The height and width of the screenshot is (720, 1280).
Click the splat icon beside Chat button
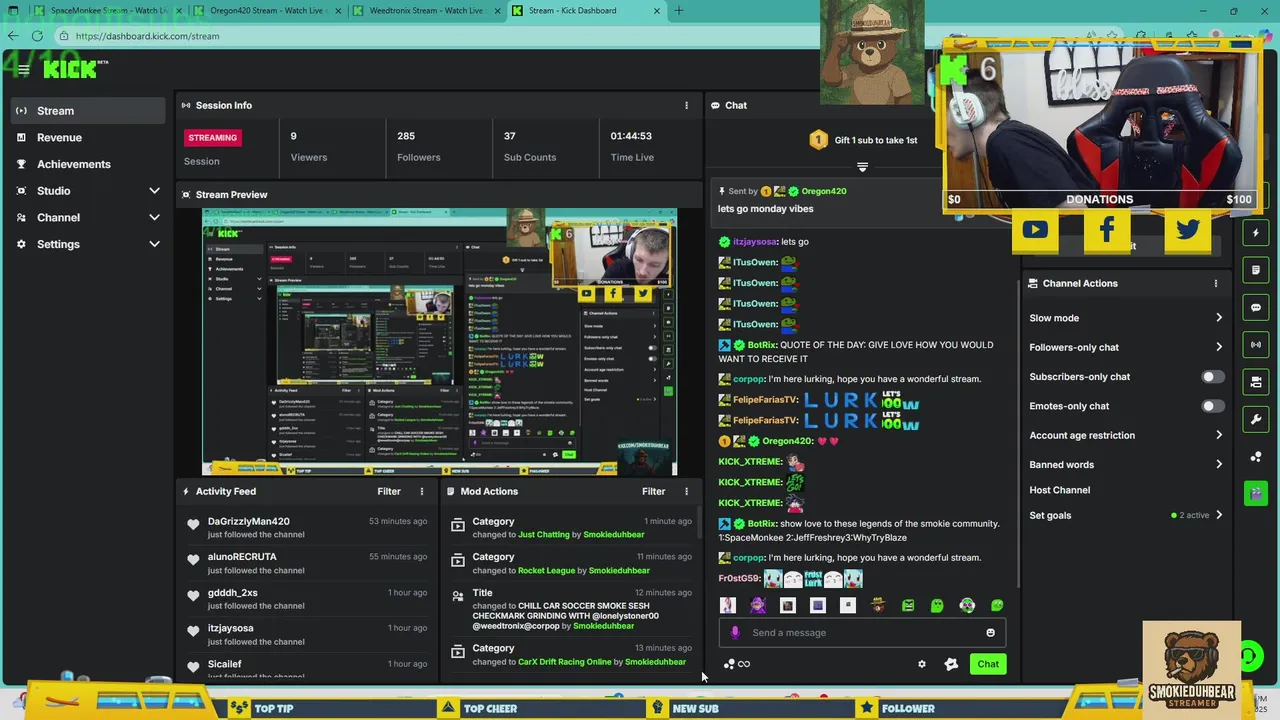pyautogui.click(x=951, y=664)
